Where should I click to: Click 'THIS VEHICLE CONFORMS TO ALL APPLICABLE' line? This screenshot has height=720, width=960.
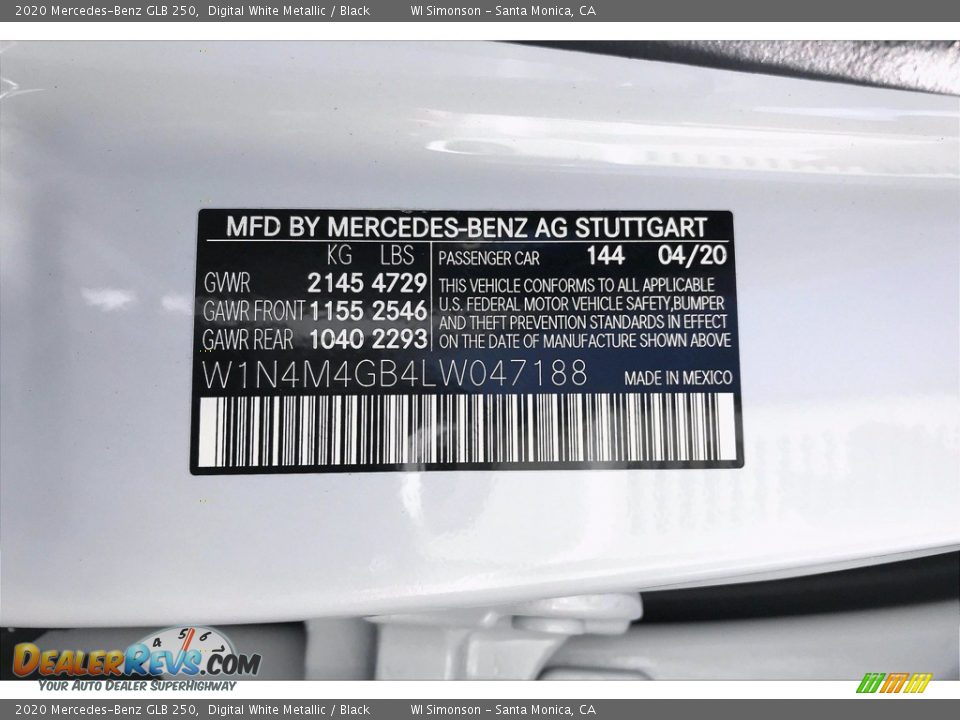click(576, 285)
